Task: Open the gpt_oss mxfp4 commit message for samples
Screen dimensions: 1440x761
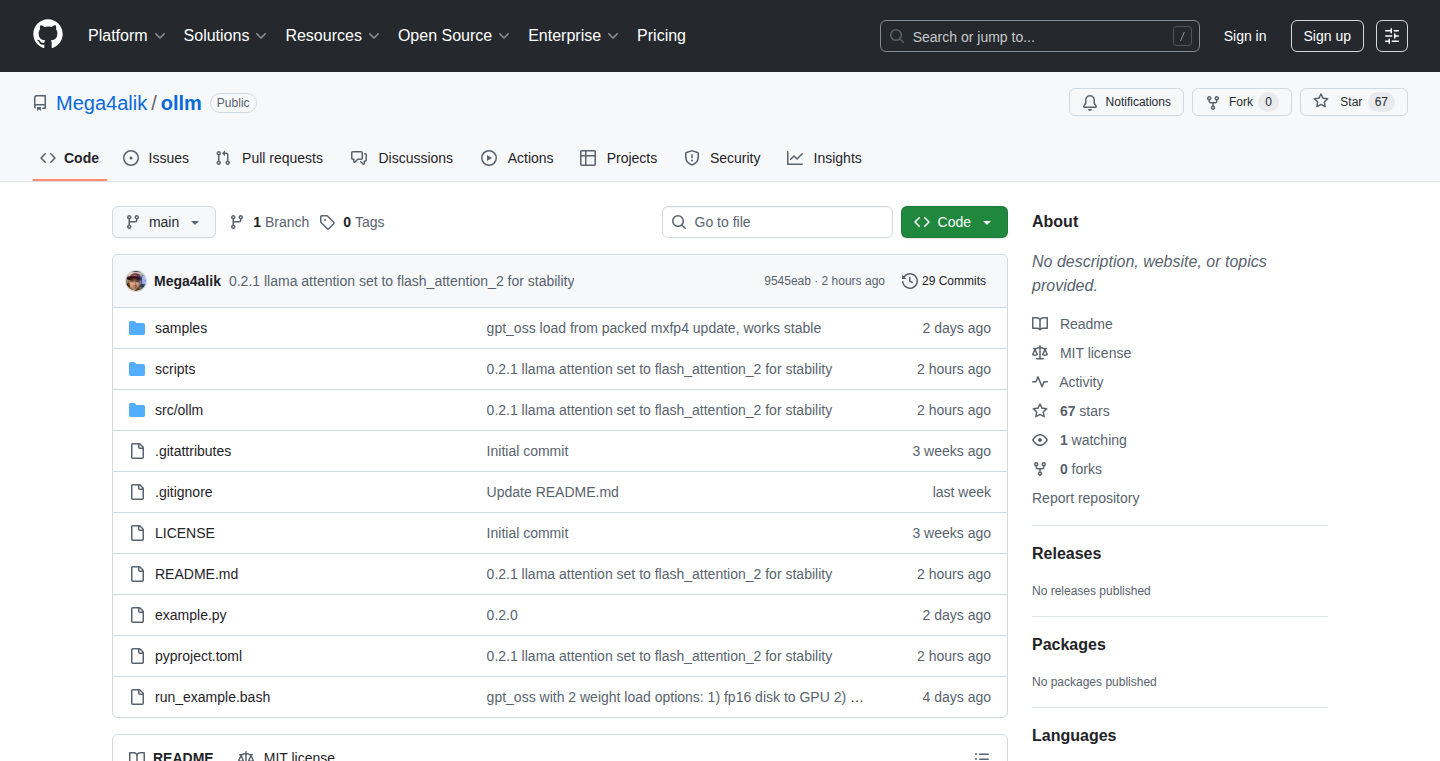Action: (654, 328)
